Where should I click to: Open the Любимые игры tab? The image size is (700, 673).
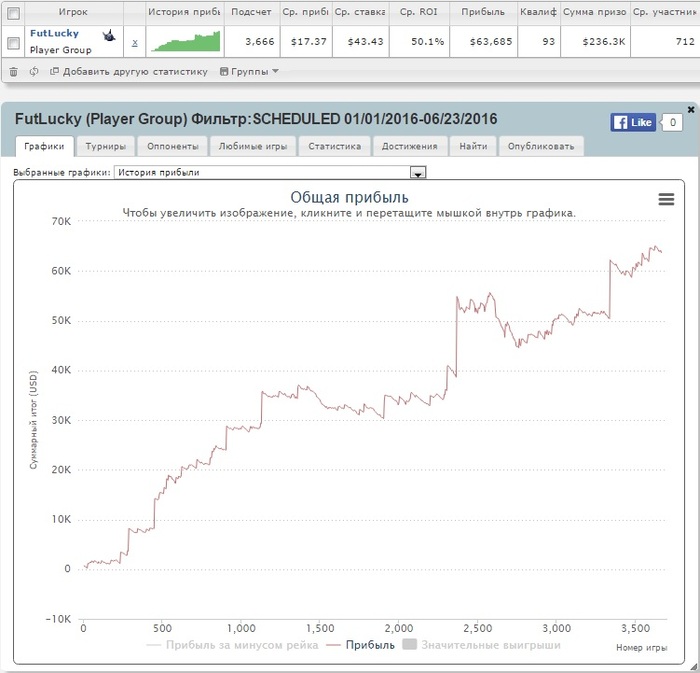point(253,146)
